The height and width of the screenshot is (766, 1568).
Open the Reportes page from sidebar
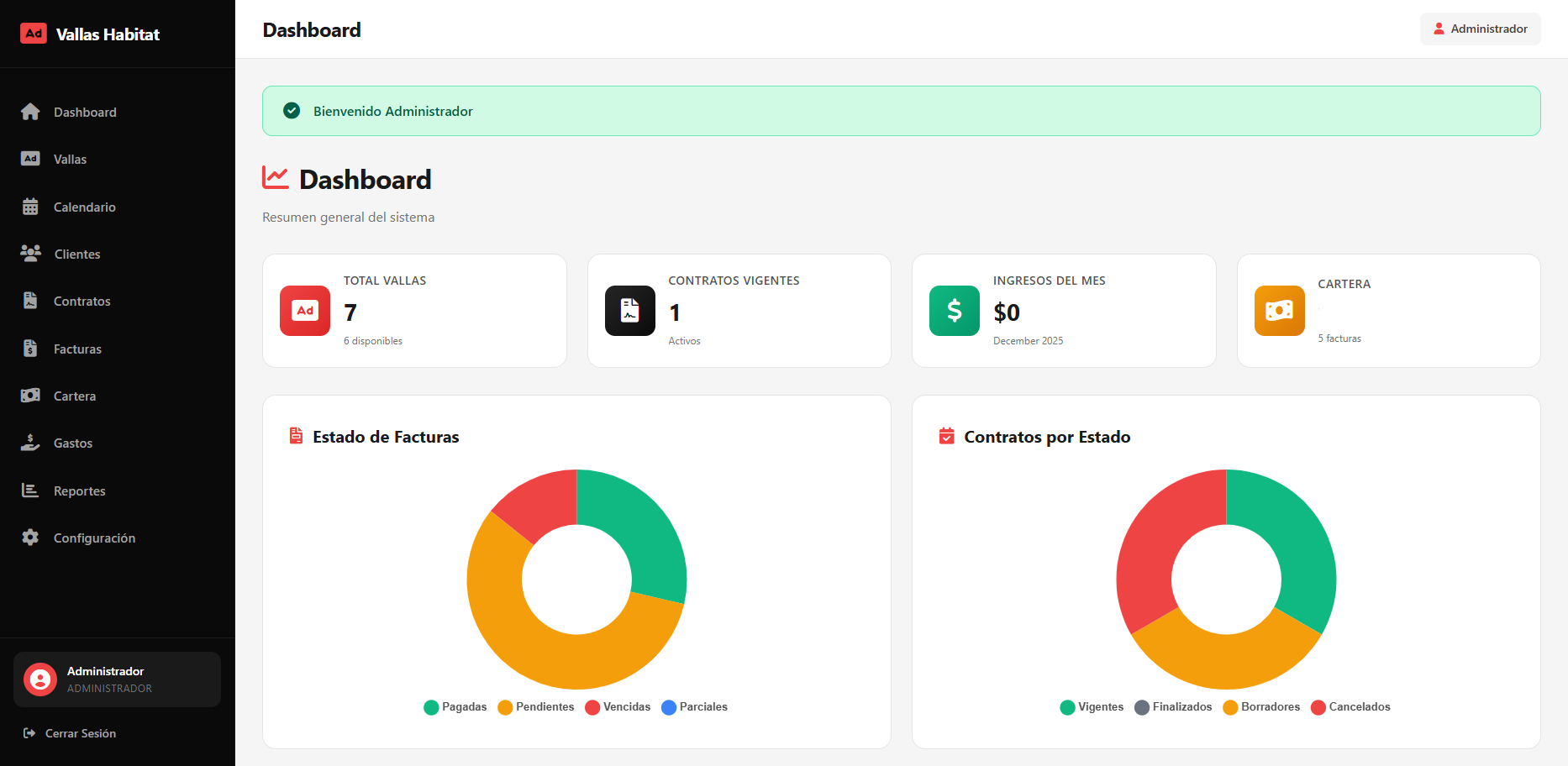[x=79, y=491]
